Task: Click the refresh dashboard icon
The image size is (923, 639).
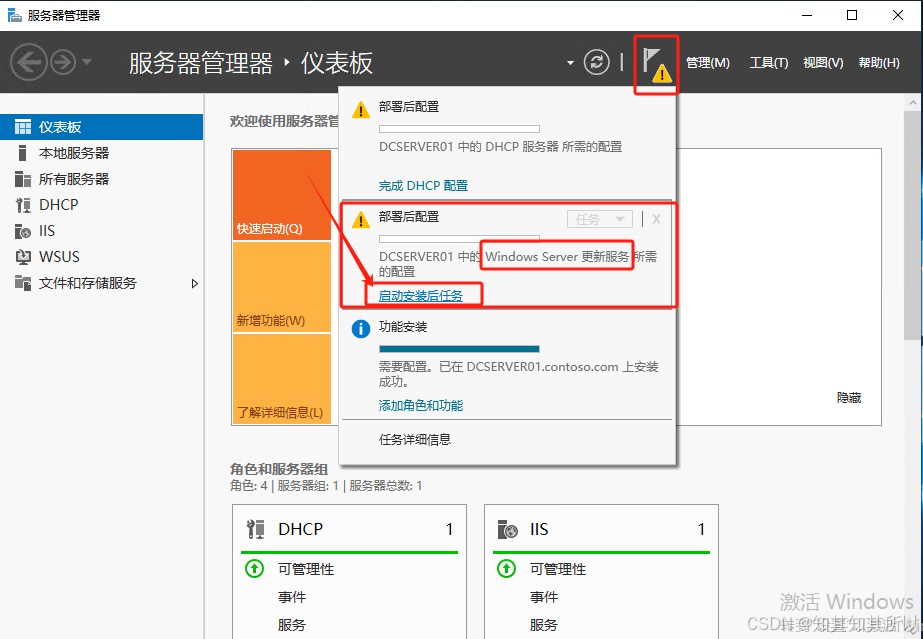Action: pos(596,62)
